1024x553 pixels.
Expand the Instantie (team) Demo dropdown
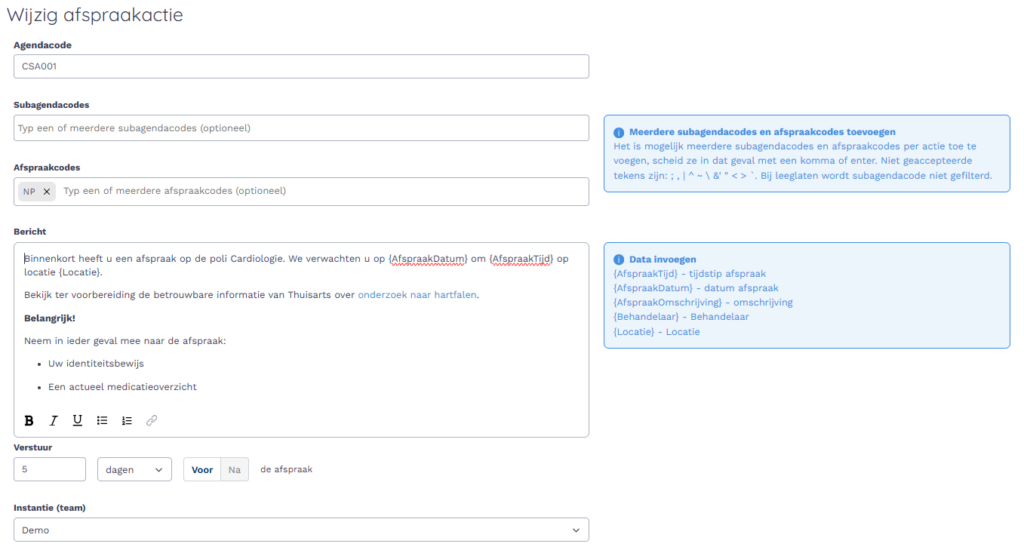point(301,530)
